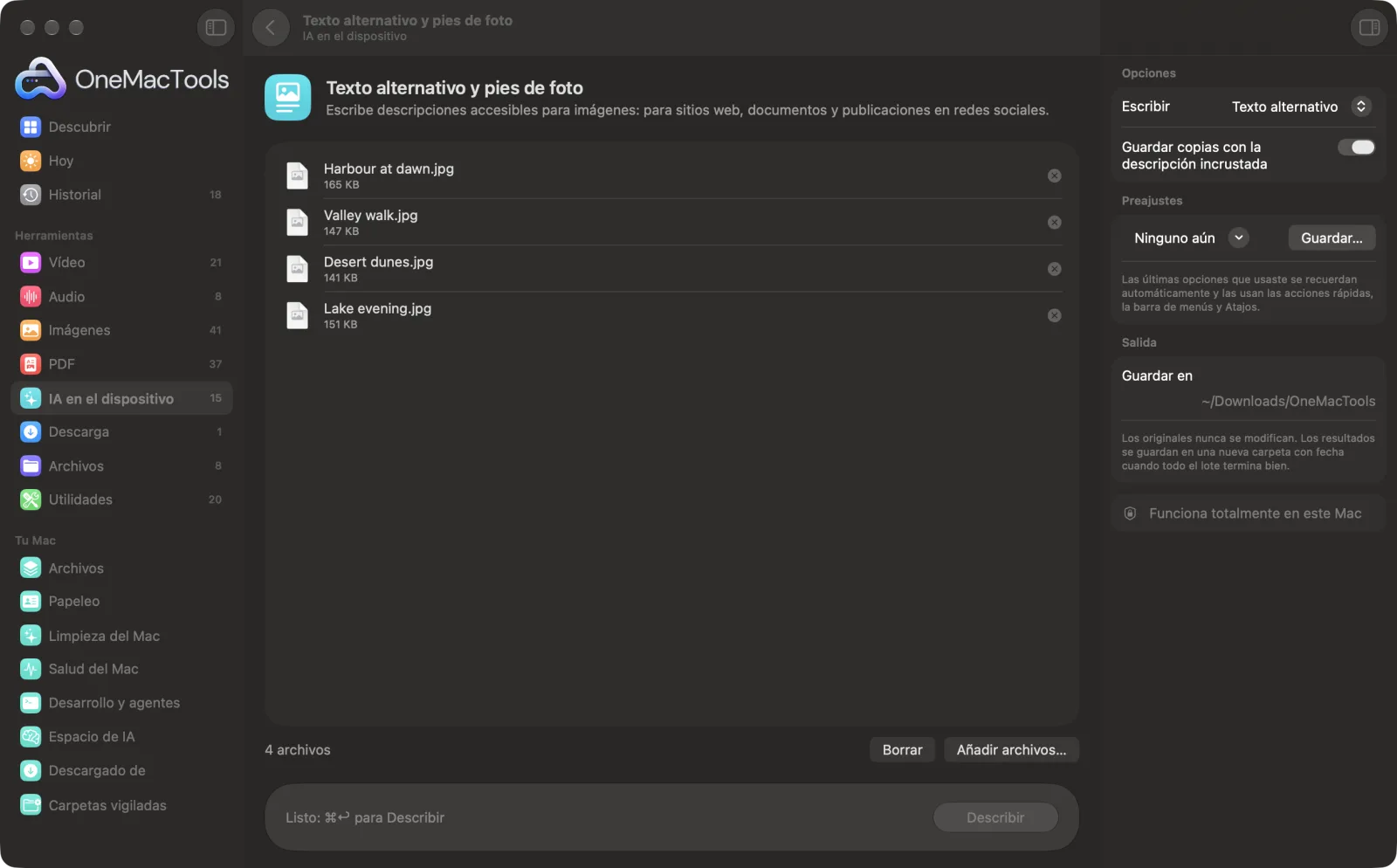Select the PDF tools category

coord(121,364)
